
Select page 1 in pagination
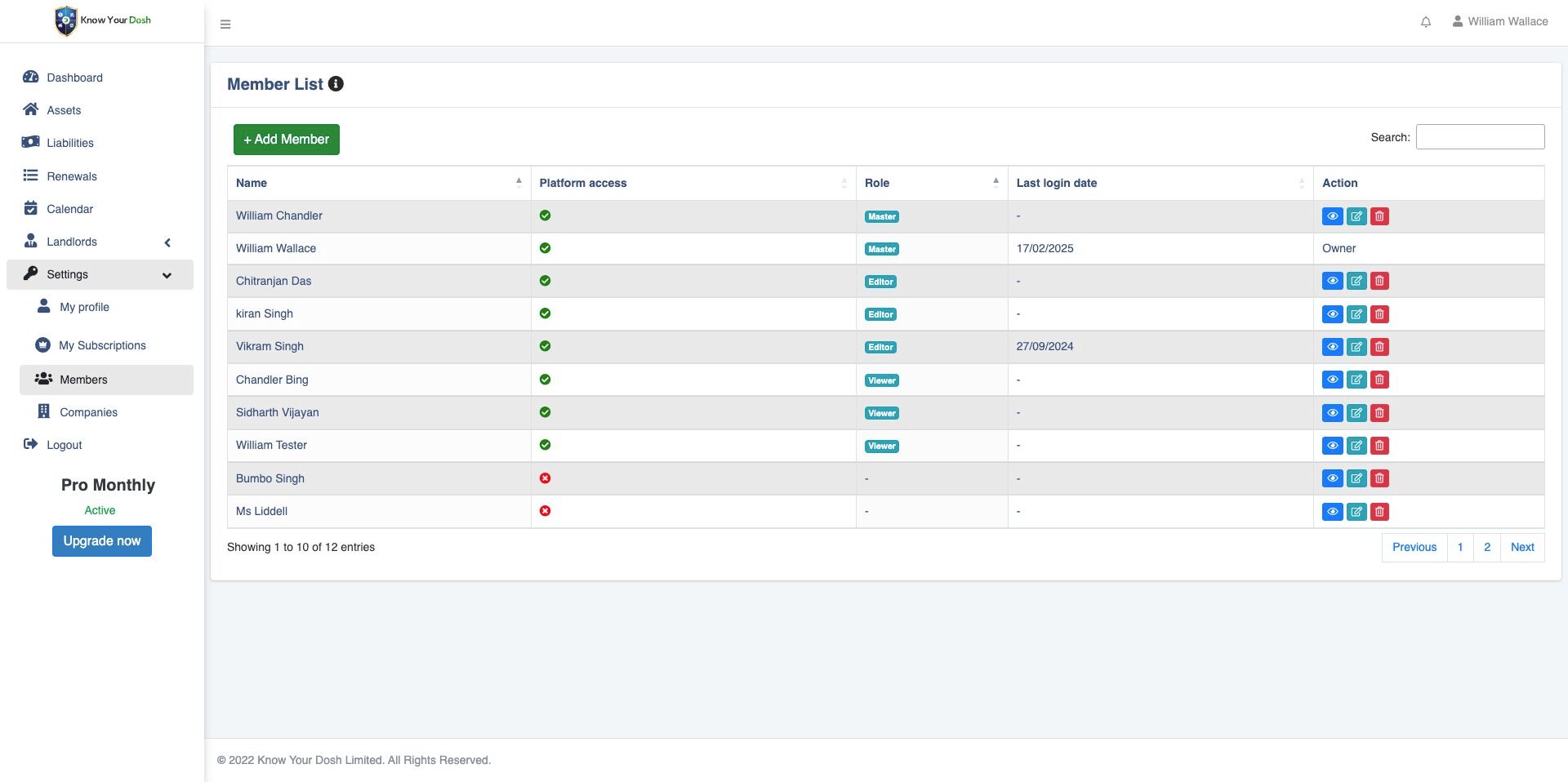(1460, 548)
